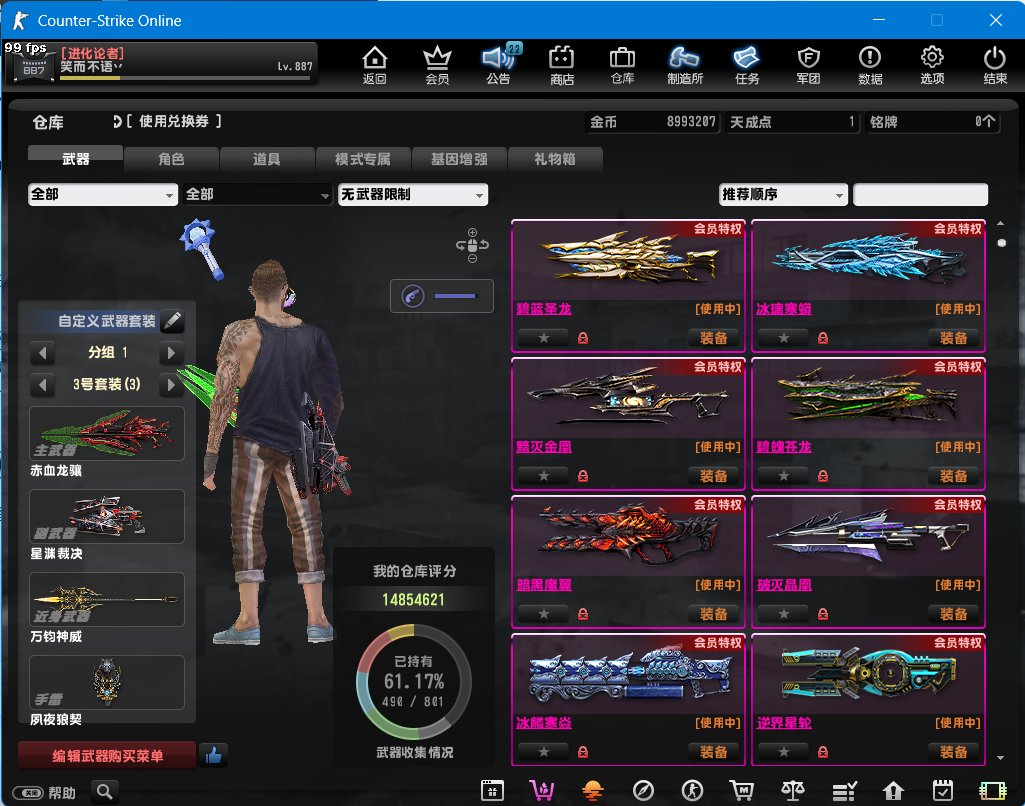Toggle favorite star for 暗黑魔翼

click(x=544, y=614)
